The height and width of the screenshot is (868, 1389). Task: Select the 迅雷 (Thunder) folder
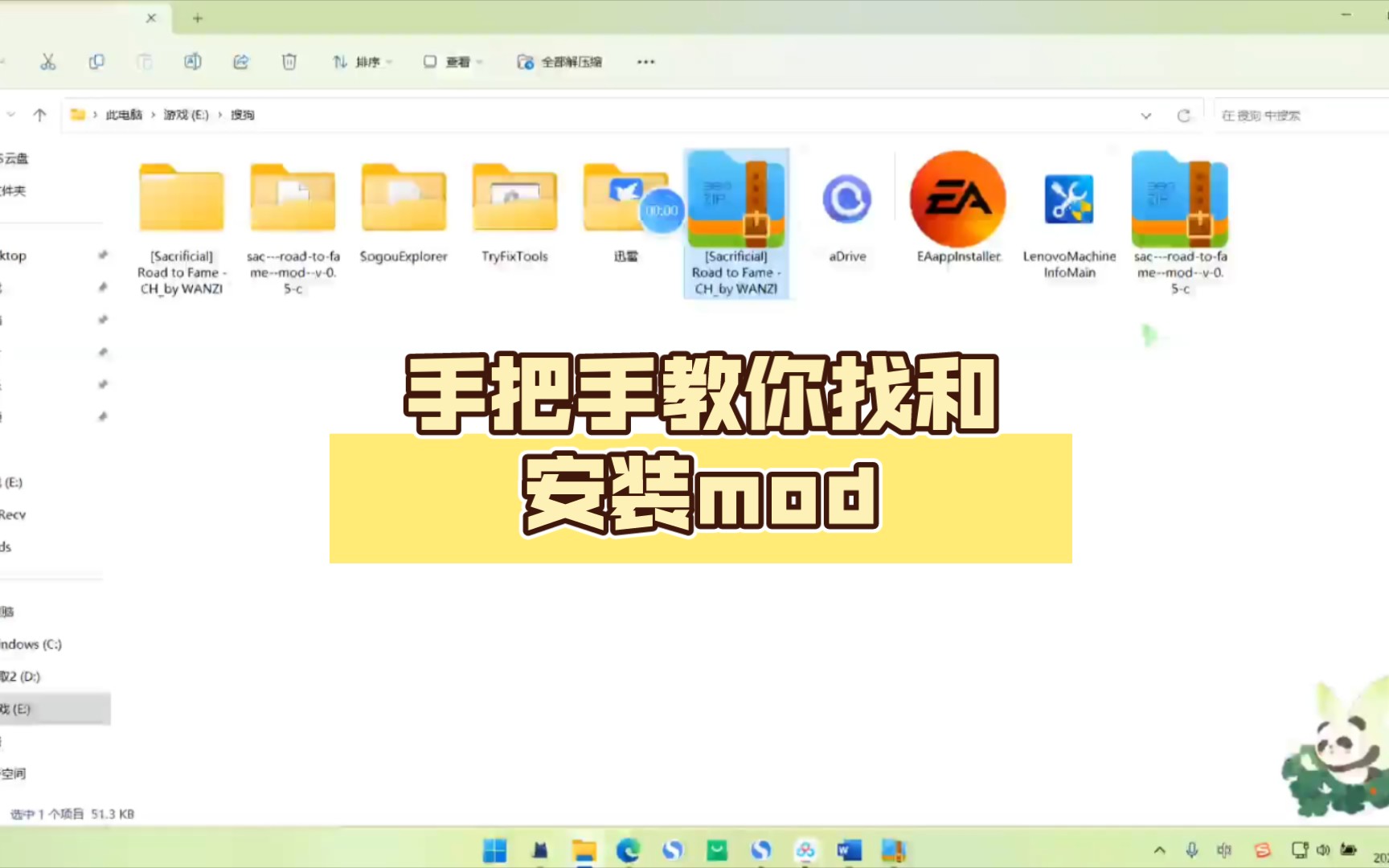pyautogui.click(x=625, y=199)
